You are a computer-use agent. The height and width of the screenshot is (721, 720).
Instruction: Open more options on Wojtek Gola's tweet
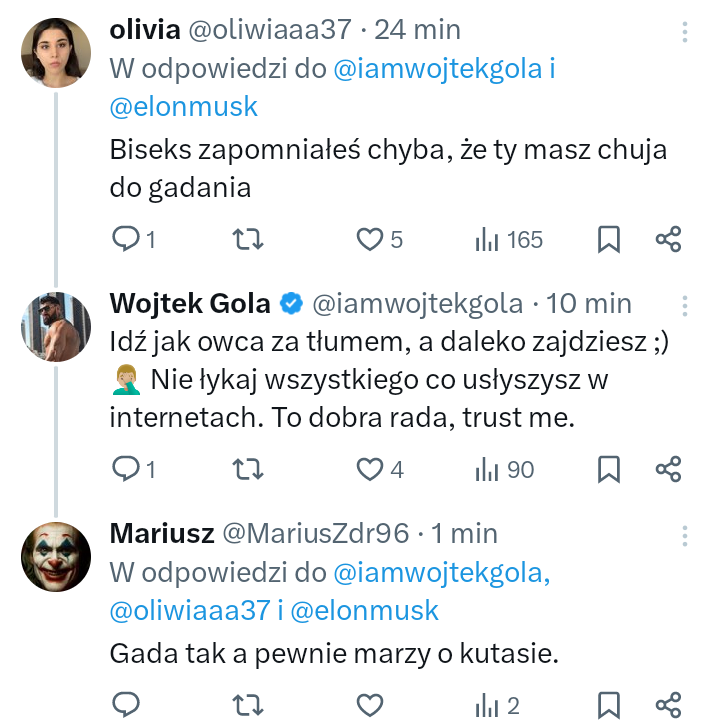(685, 304)
